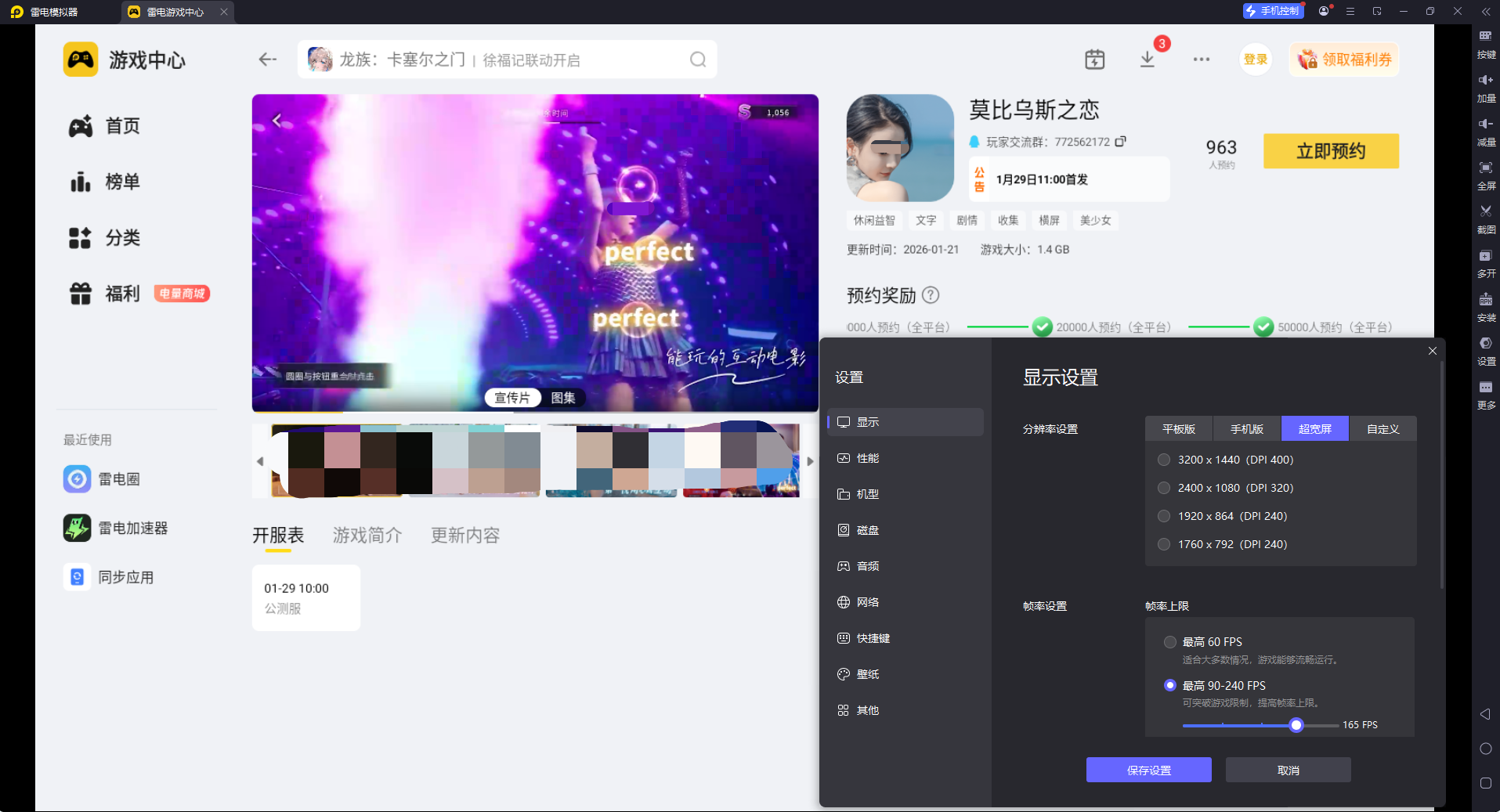Copy the player group number icon

click(x=1121, y=142)
